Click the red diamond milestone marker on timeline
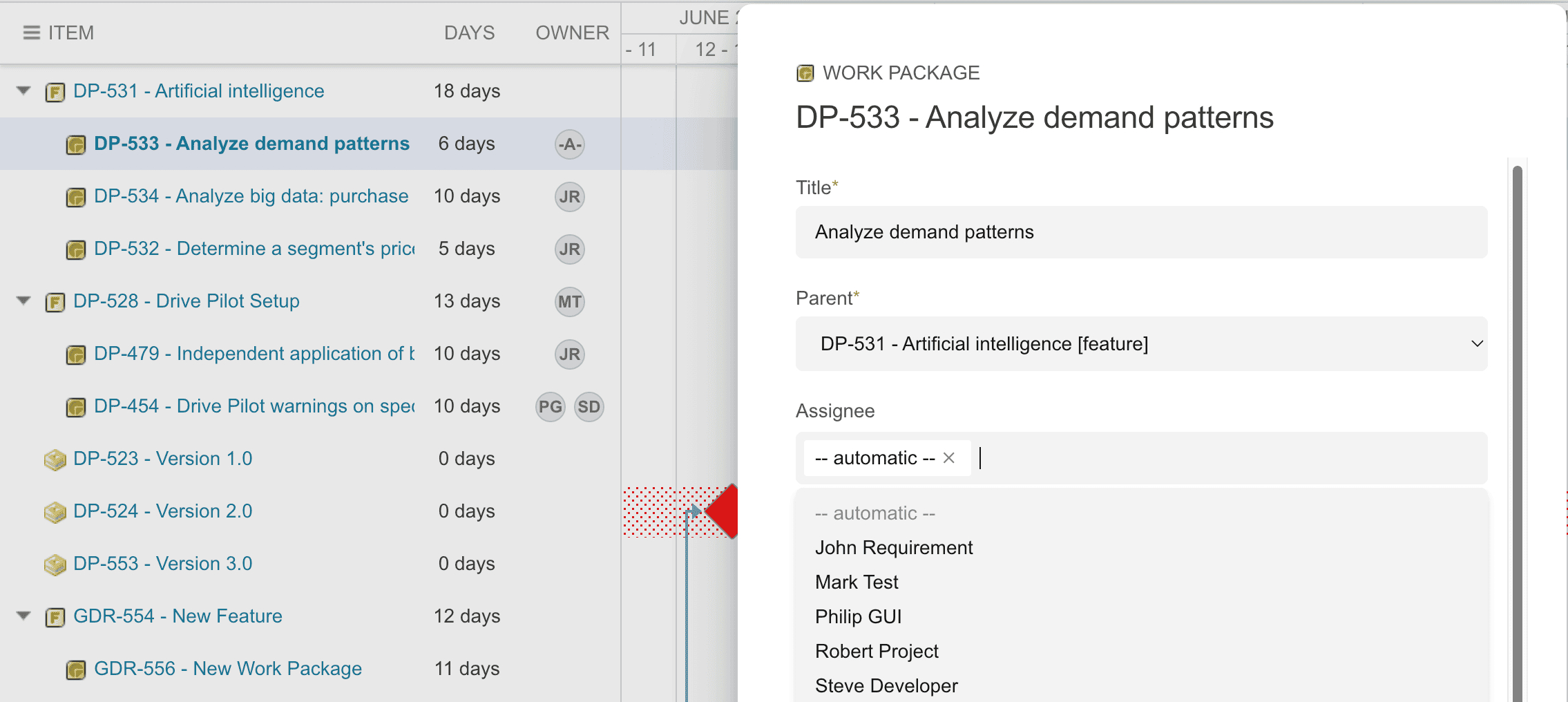 coord(722,511)
